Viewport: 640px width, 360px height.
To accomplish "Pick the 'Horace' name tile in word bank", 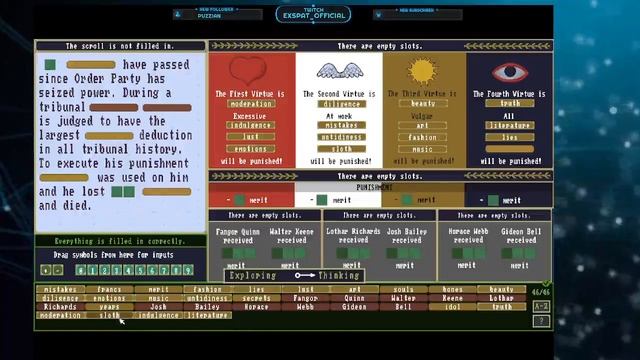I will point(256,307).
